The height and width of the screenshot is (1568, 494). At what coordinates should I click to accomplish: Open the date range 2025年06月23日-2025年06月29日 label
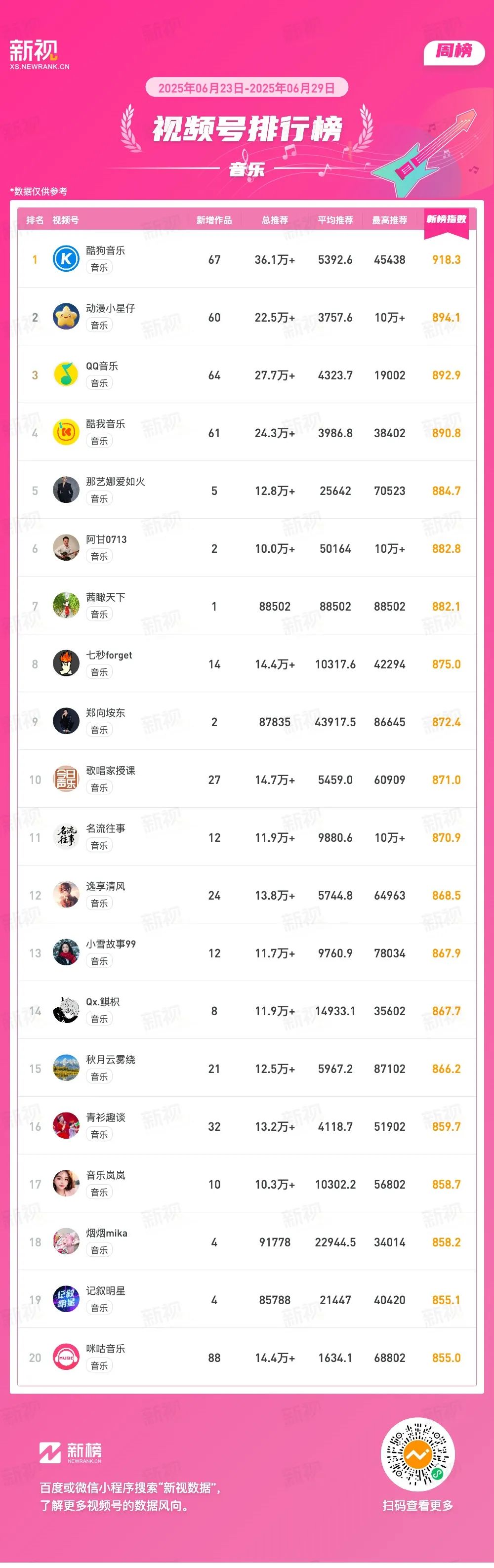coord(247,88)
